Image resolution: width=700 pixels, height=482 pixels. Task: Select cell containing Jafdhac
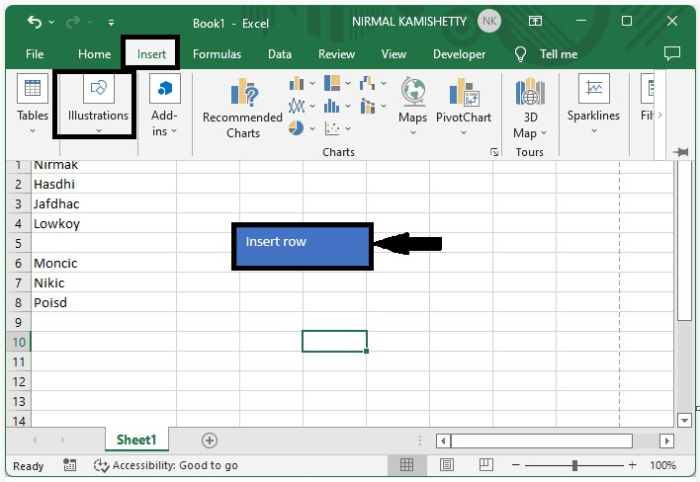[104, 204]
